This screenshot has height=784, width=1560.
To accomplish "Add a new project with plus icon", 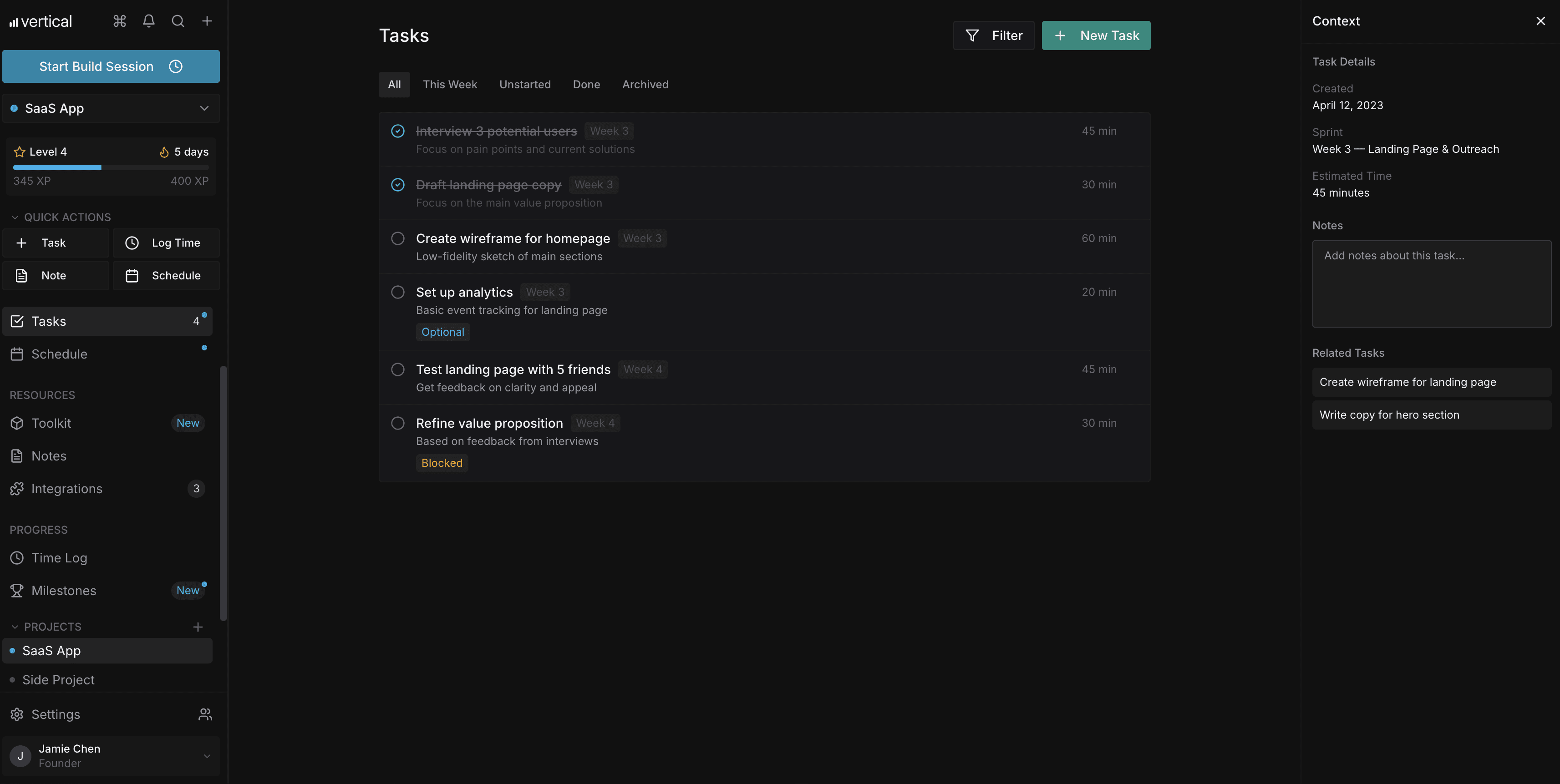I will click(198, 627).
